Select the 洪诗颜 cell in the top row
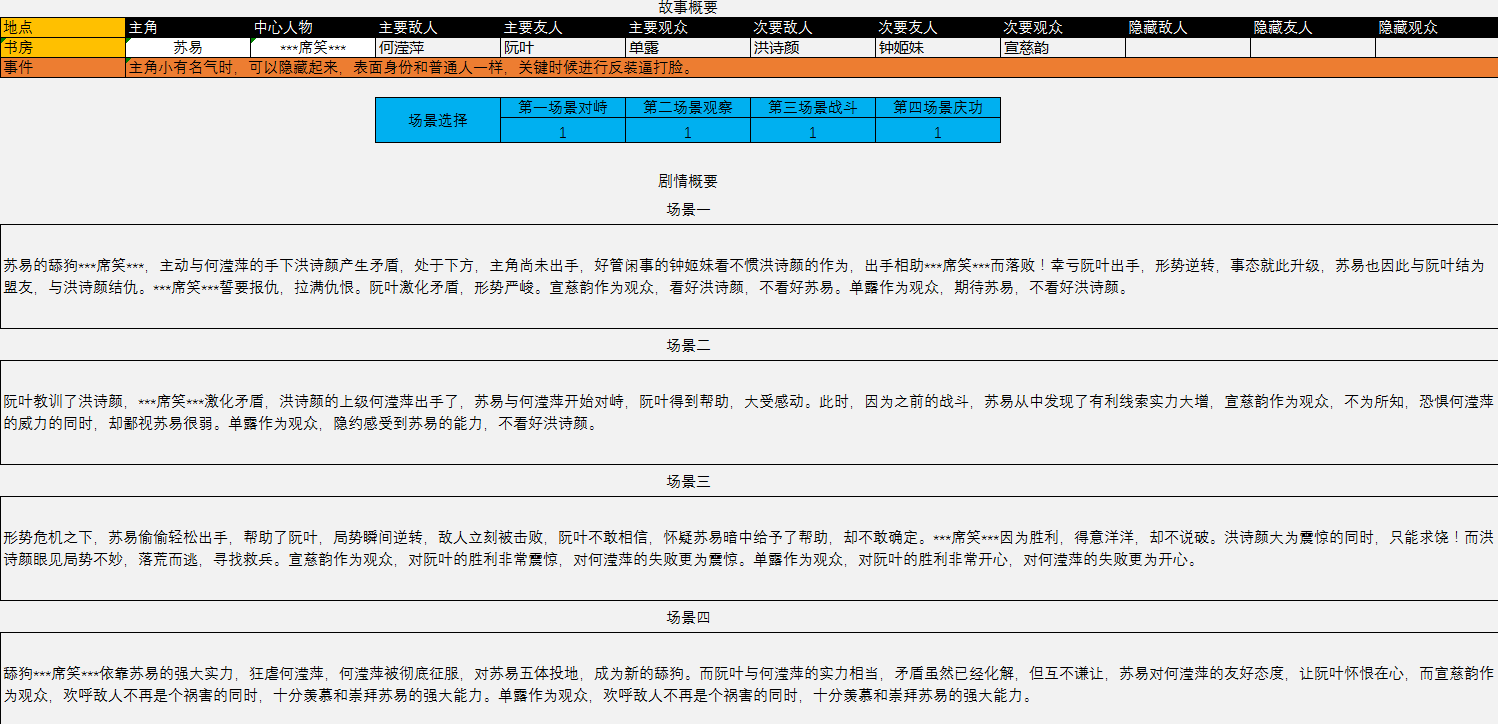 tap(813, 47)
